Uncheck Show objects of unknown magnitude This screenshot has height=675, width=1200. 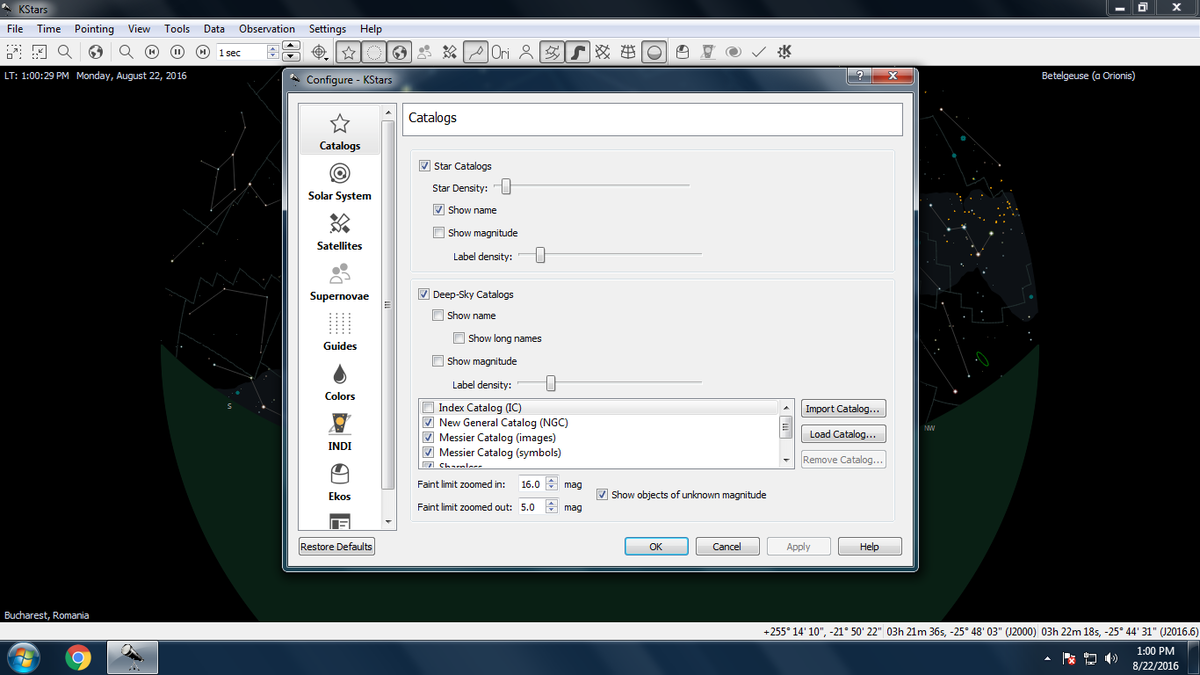click(603, 495)
